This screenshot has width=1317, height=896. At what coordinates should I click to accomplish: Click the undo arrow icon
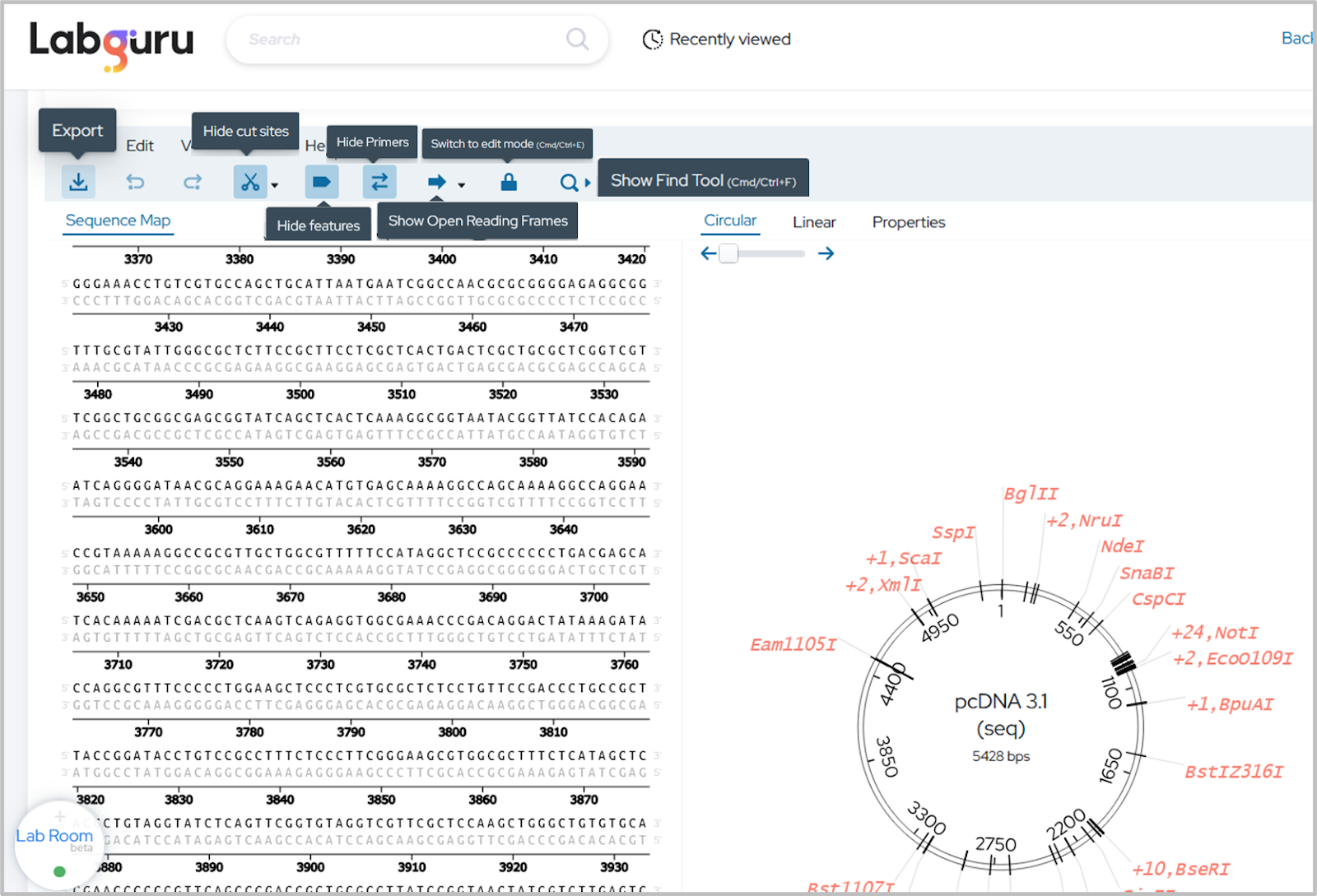[x=135, y=182]
